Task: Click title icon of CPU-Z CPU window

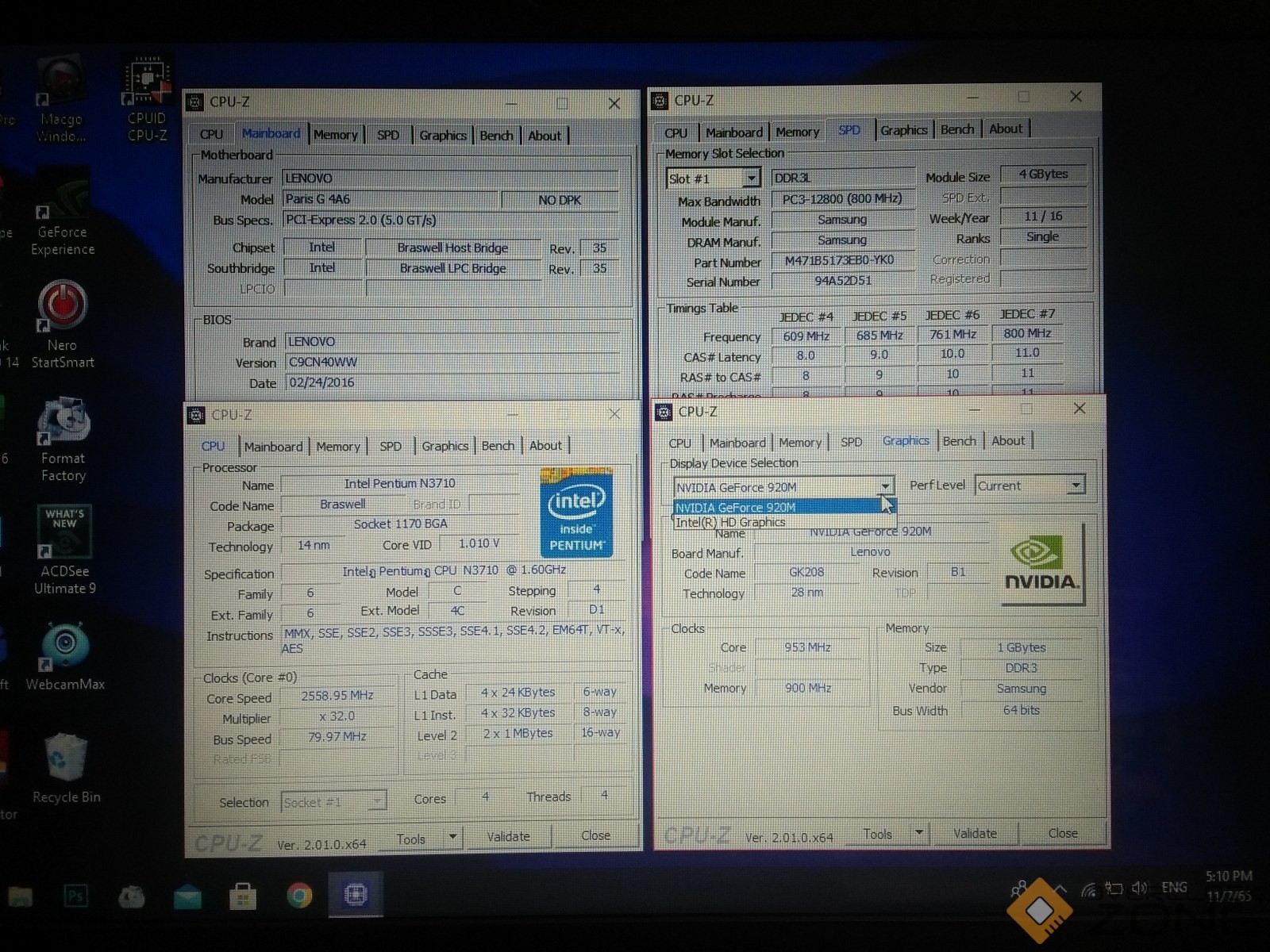Action: (x=195, y=415)
